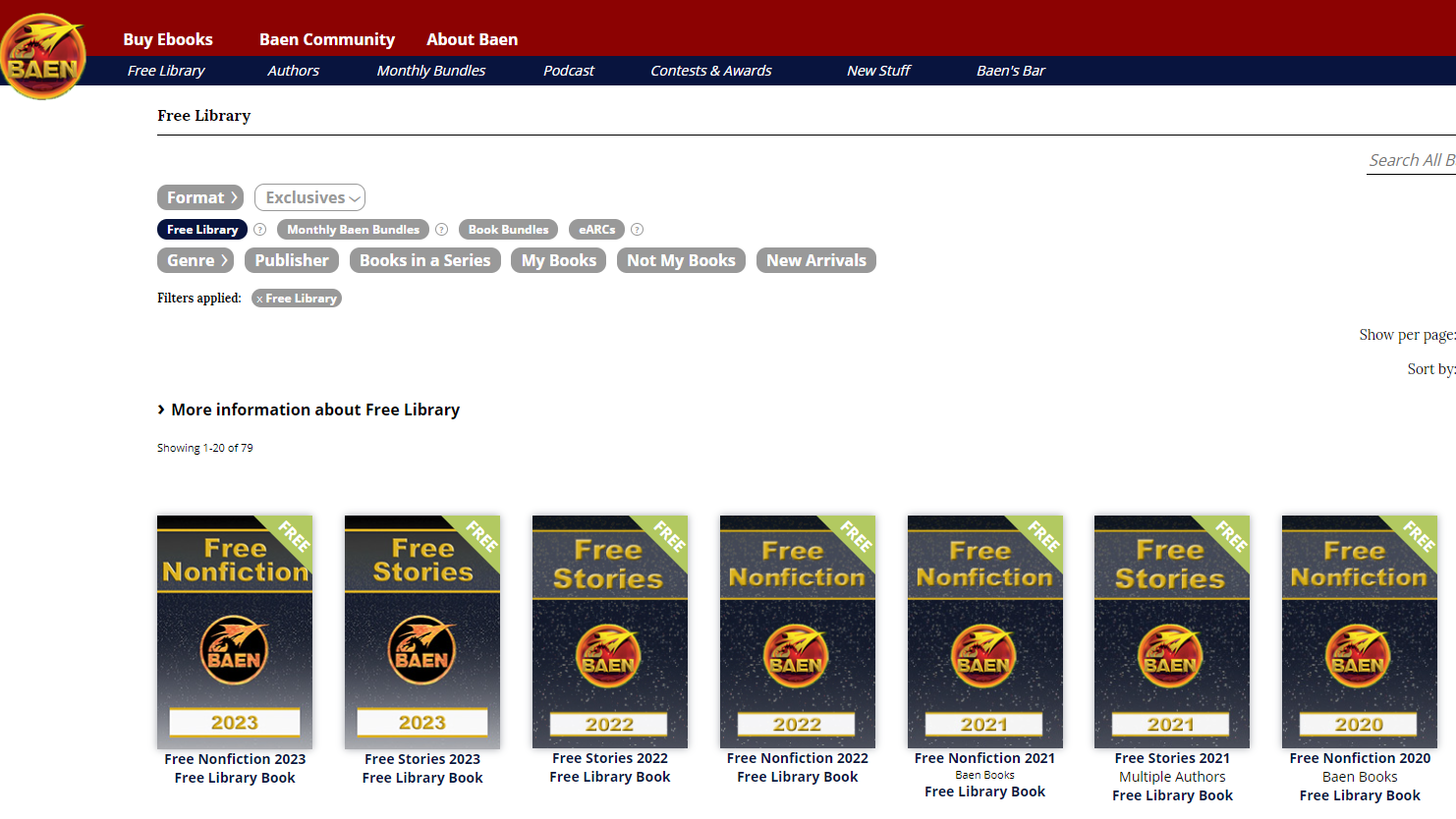Click the Search All Books field
Viewport: 1456px width, 819px height.
coord(1412,161)
